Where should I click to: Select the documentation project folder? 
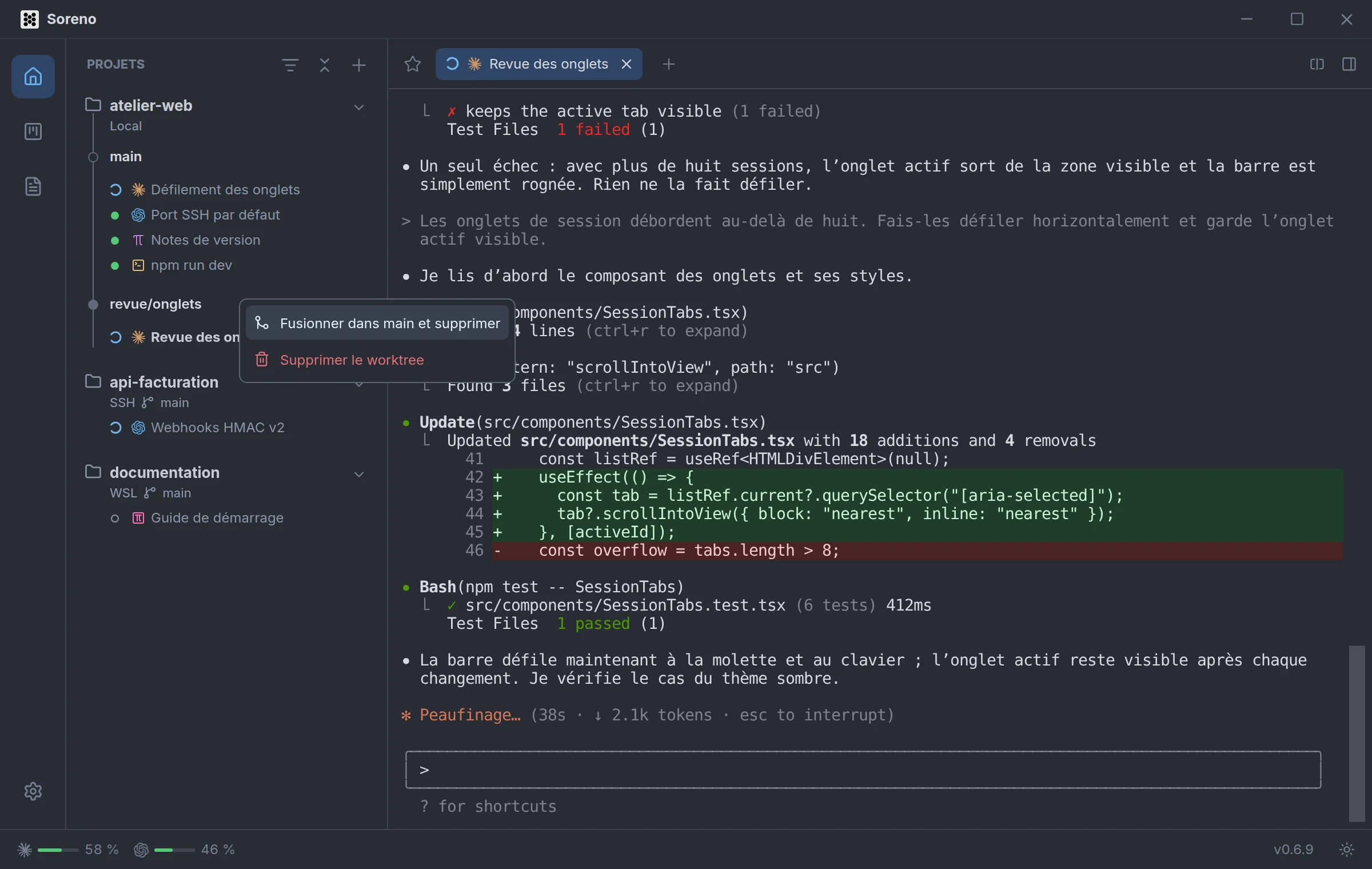[165, 472]
